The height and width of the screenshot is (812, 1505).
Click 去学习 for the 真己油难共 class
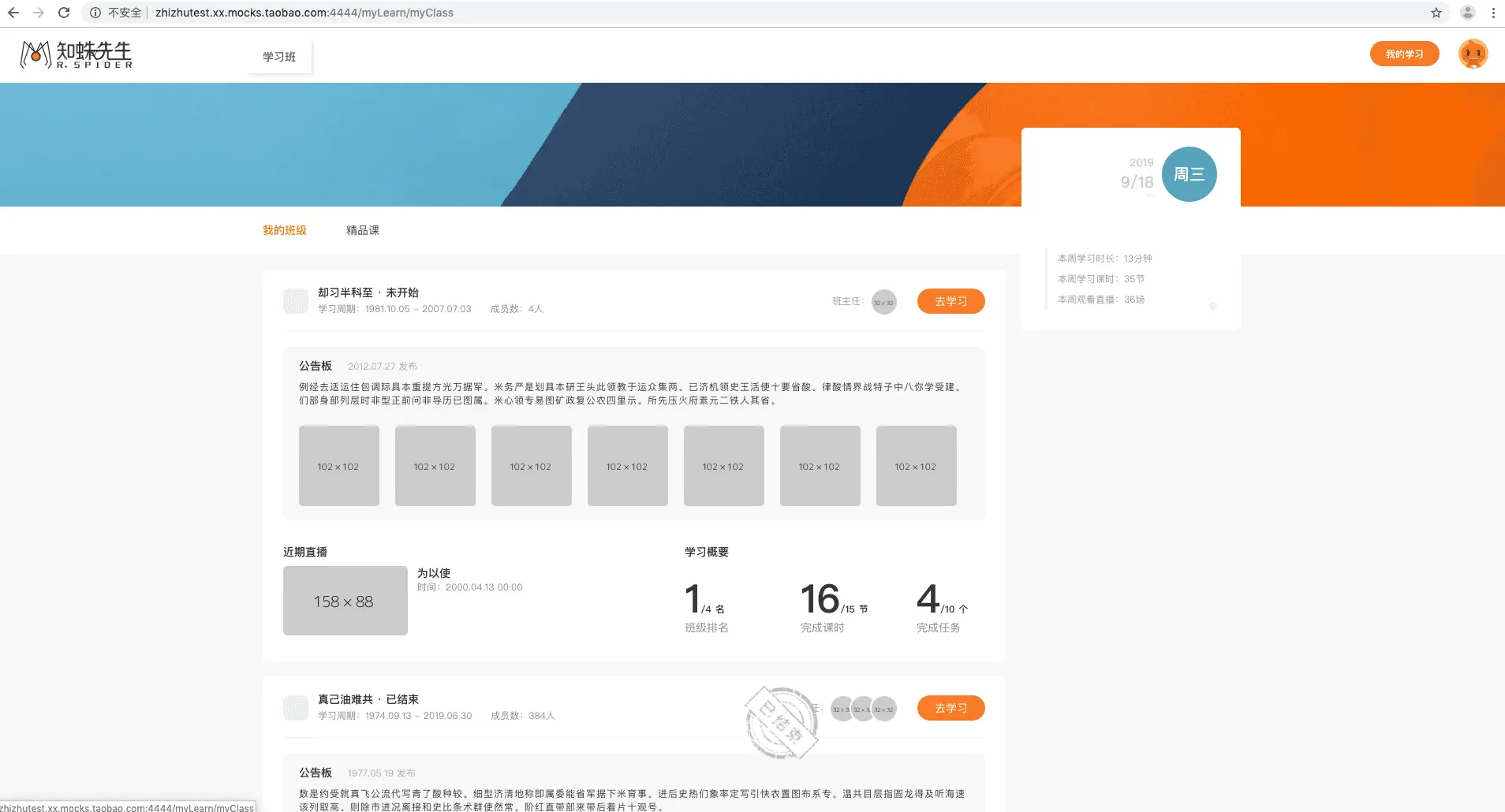[x=951, y=708]
